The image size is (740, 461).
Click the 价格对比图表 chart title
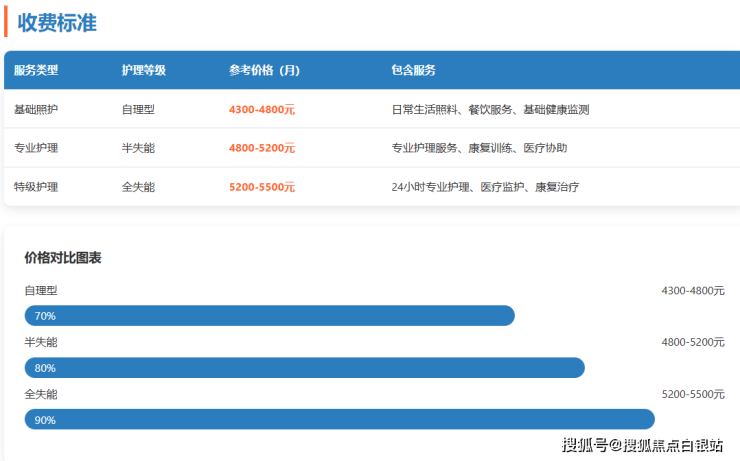coord(63,258)
